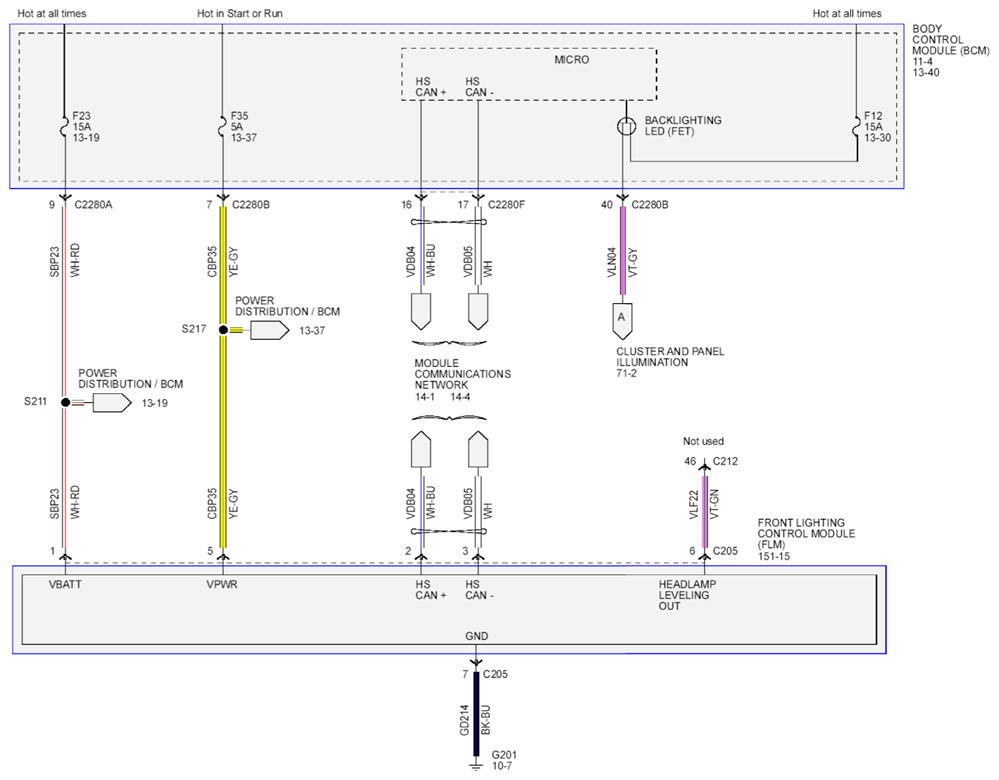
Task: Click the F23 15A fuse symbol
Action: pyautogui.click(x=64, y=126)
